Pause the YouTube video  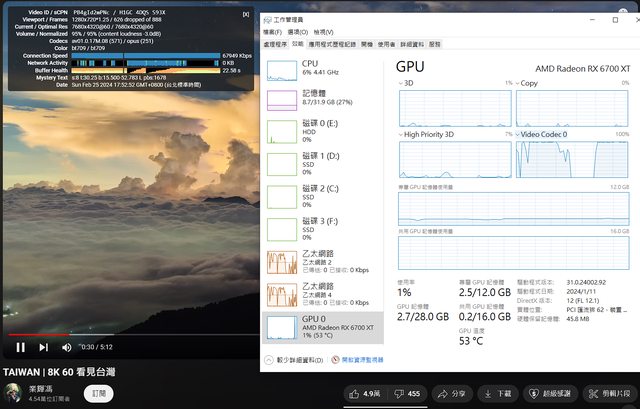[20, 347]
